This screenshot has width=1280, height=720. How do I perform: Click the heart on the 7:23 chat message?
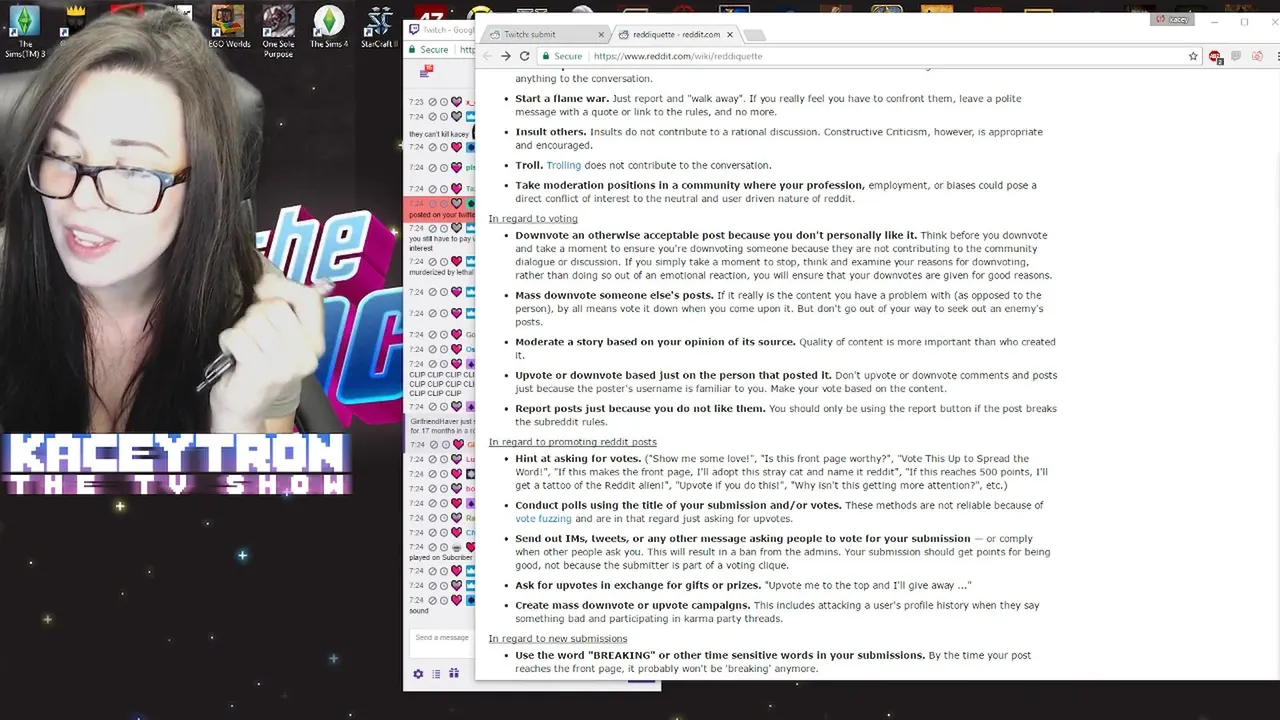point(457,102)
